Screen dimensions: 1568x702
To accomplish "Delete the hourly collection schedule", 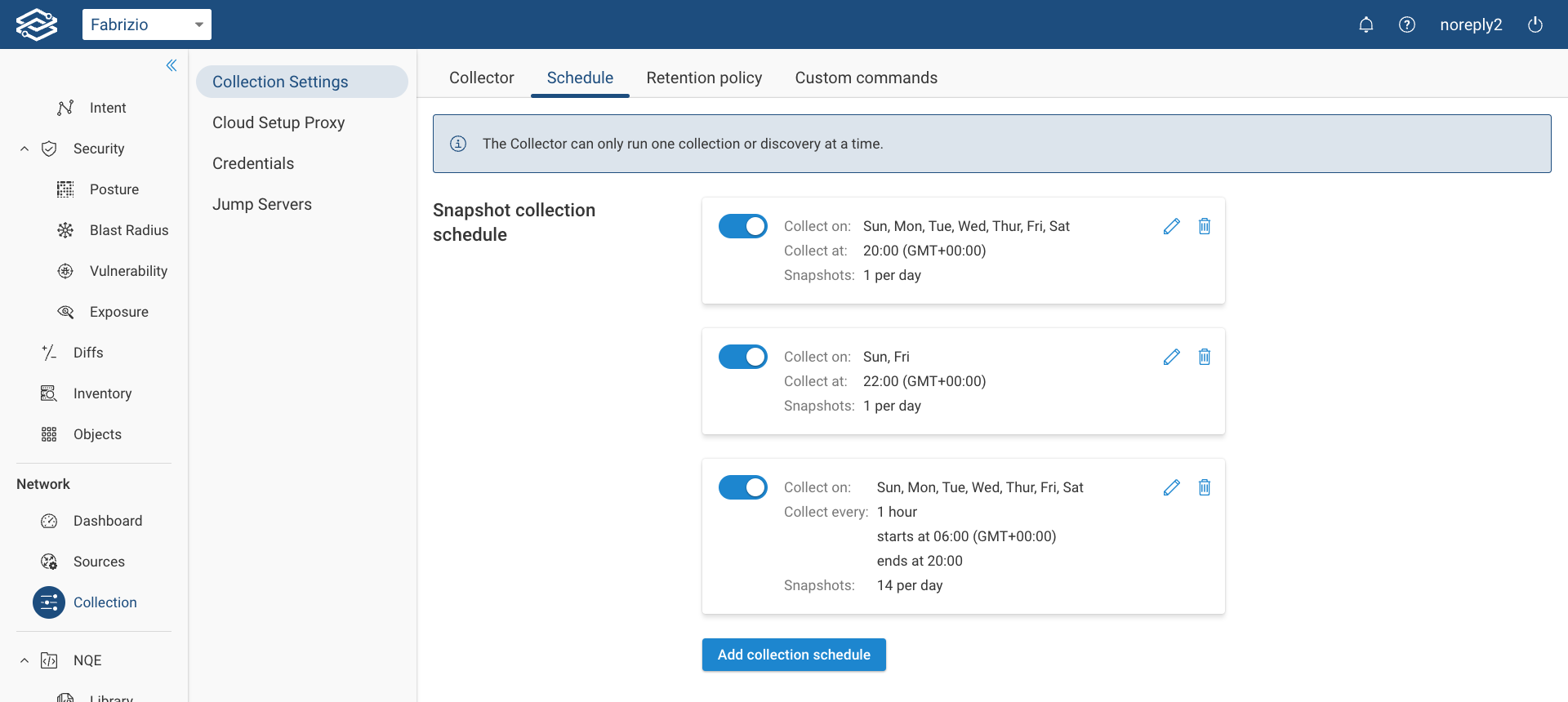I will 1204,487.
